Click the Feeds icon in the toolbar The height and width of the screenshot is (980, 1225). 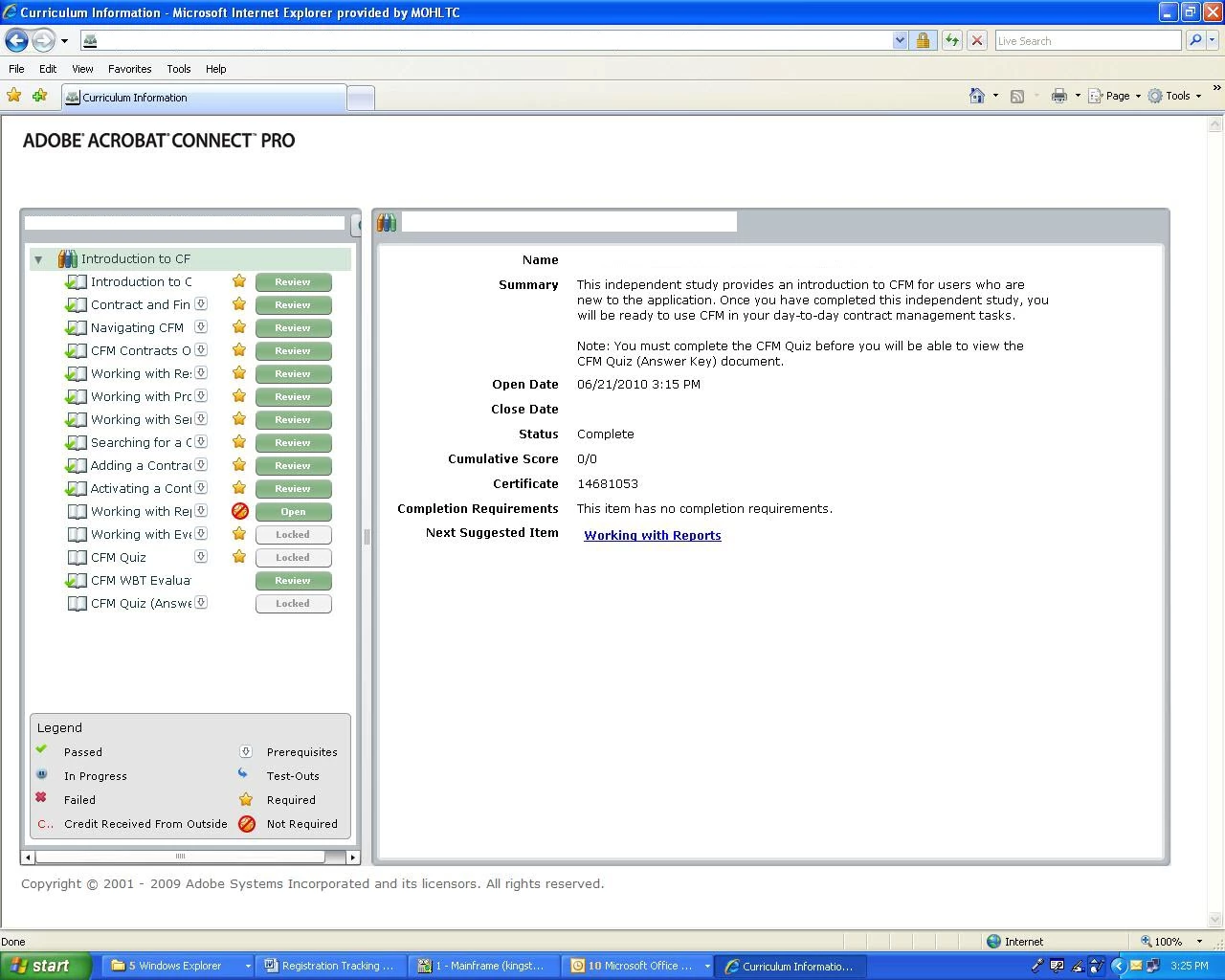(1017, 96)
